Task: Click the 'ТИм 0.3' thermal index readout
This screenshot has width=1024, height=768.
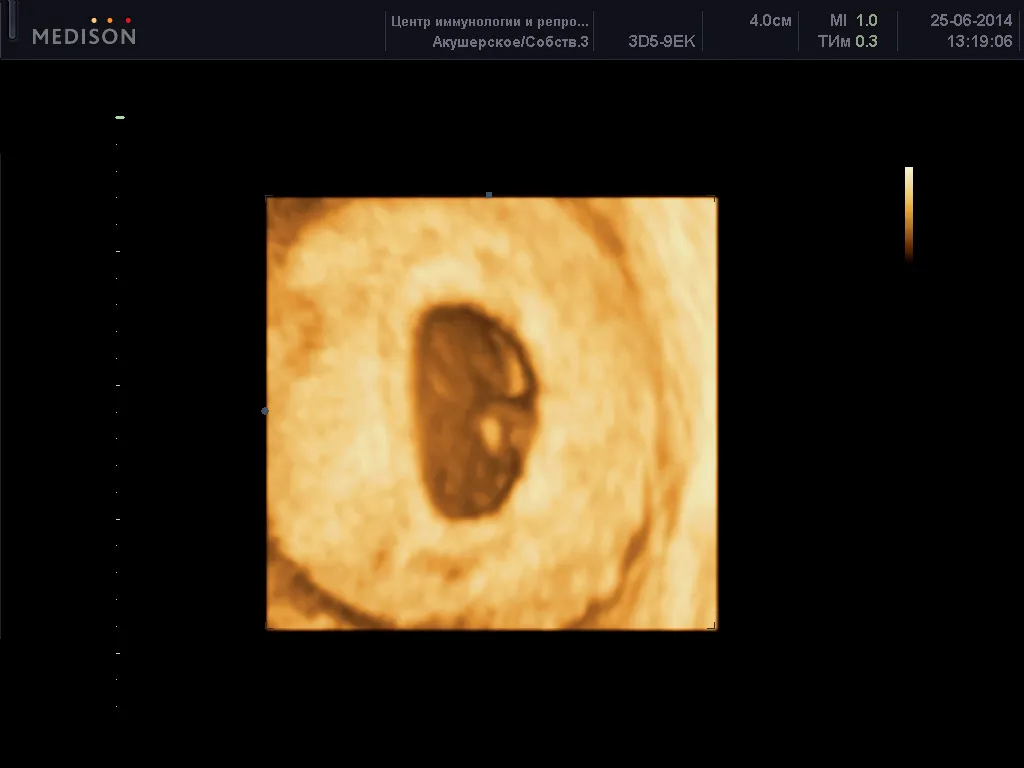Action: [848, 41]
